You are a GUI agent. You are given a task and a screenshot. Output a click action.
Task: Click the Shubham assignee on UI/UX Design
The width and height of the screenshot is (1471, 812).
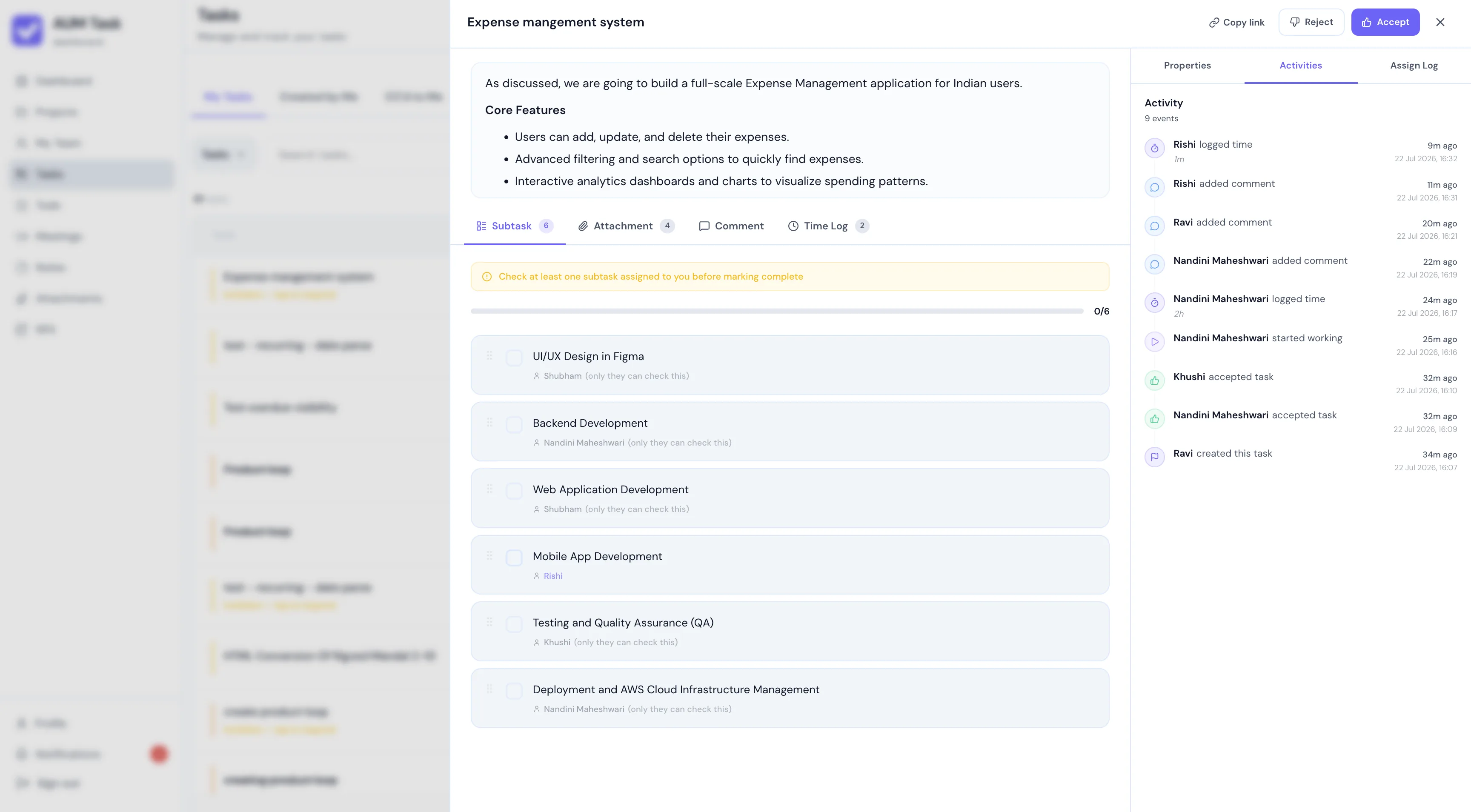click(562, 376)
